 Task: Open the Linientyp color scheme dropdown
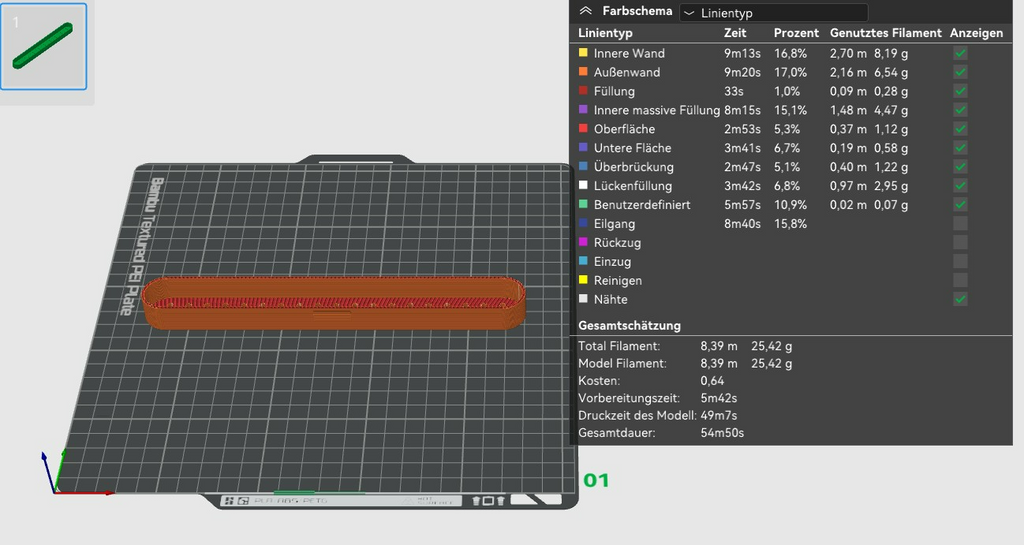point(773,12)
